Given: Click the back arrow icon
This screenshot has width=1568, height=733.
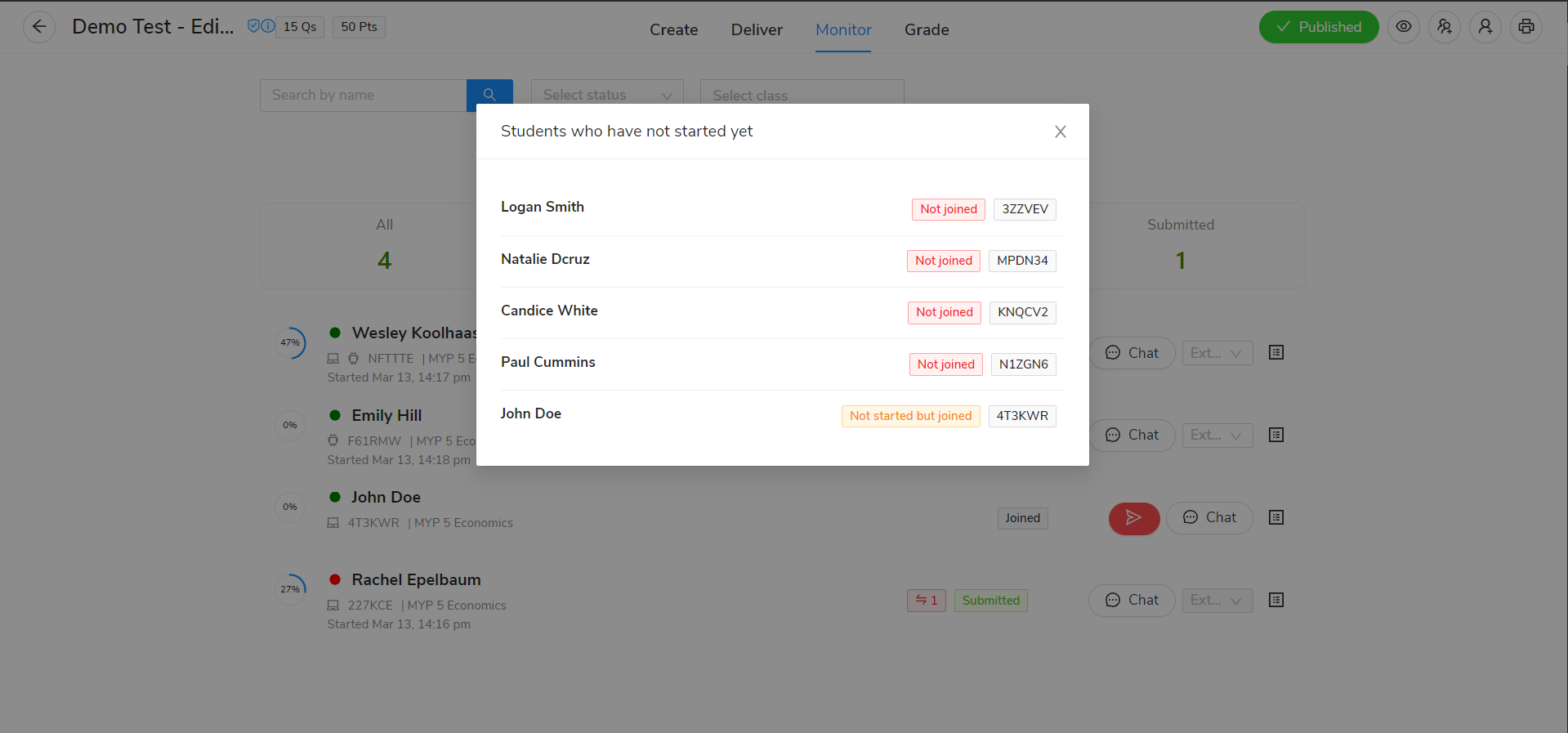Looking at the screenshot, I should point(38,27).
